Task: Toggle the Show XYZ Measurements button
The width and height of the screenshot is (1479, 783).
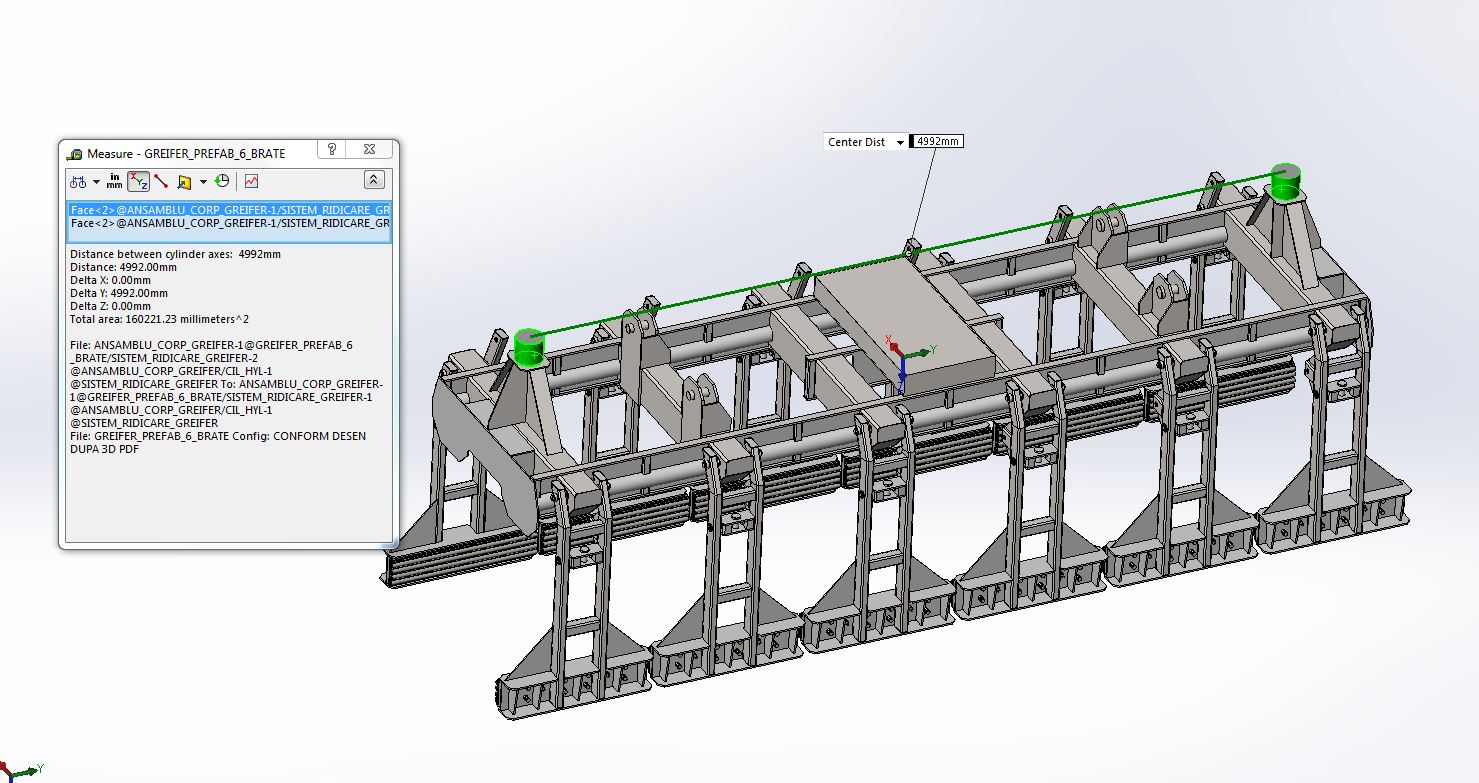Action: click(138, 181)
